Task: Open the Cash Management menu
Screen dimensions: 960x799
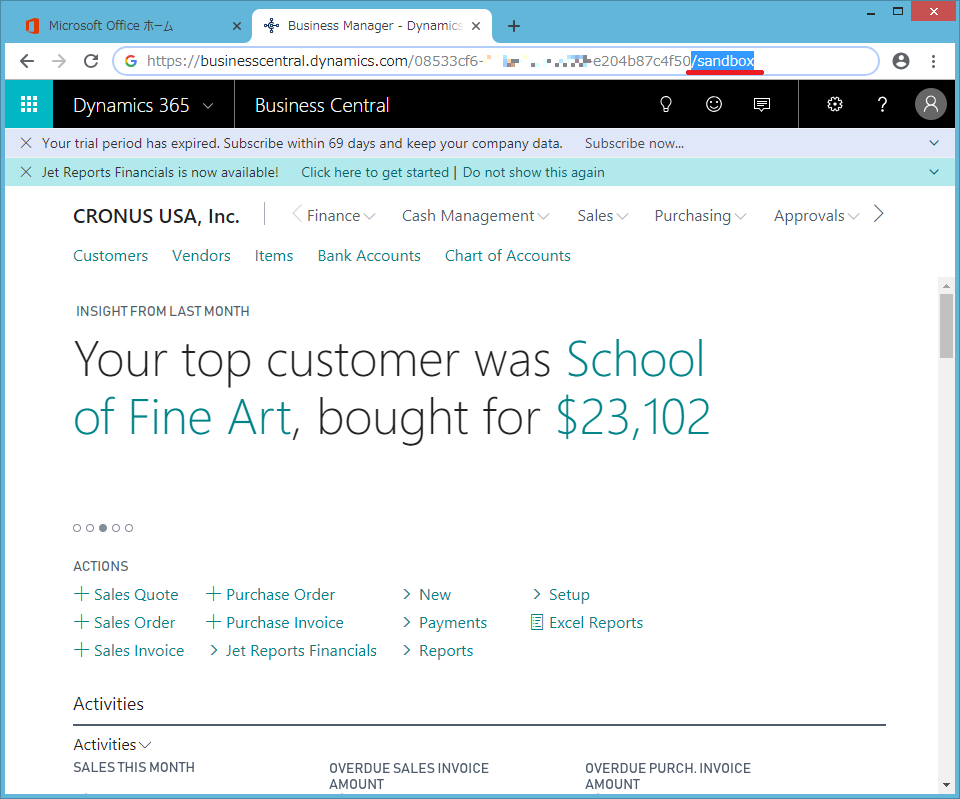Action: (476, 216)
